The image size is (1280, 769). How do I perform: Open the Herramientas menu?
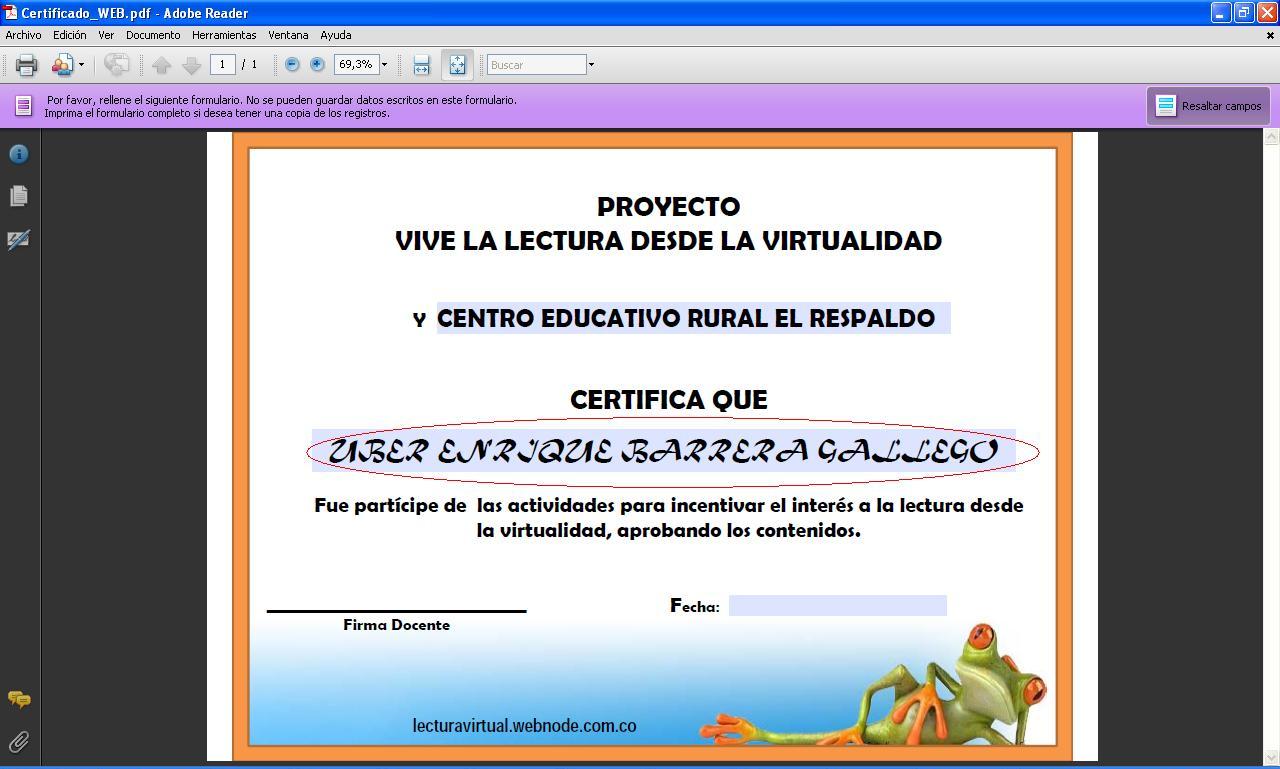click(x=224, y=35)
